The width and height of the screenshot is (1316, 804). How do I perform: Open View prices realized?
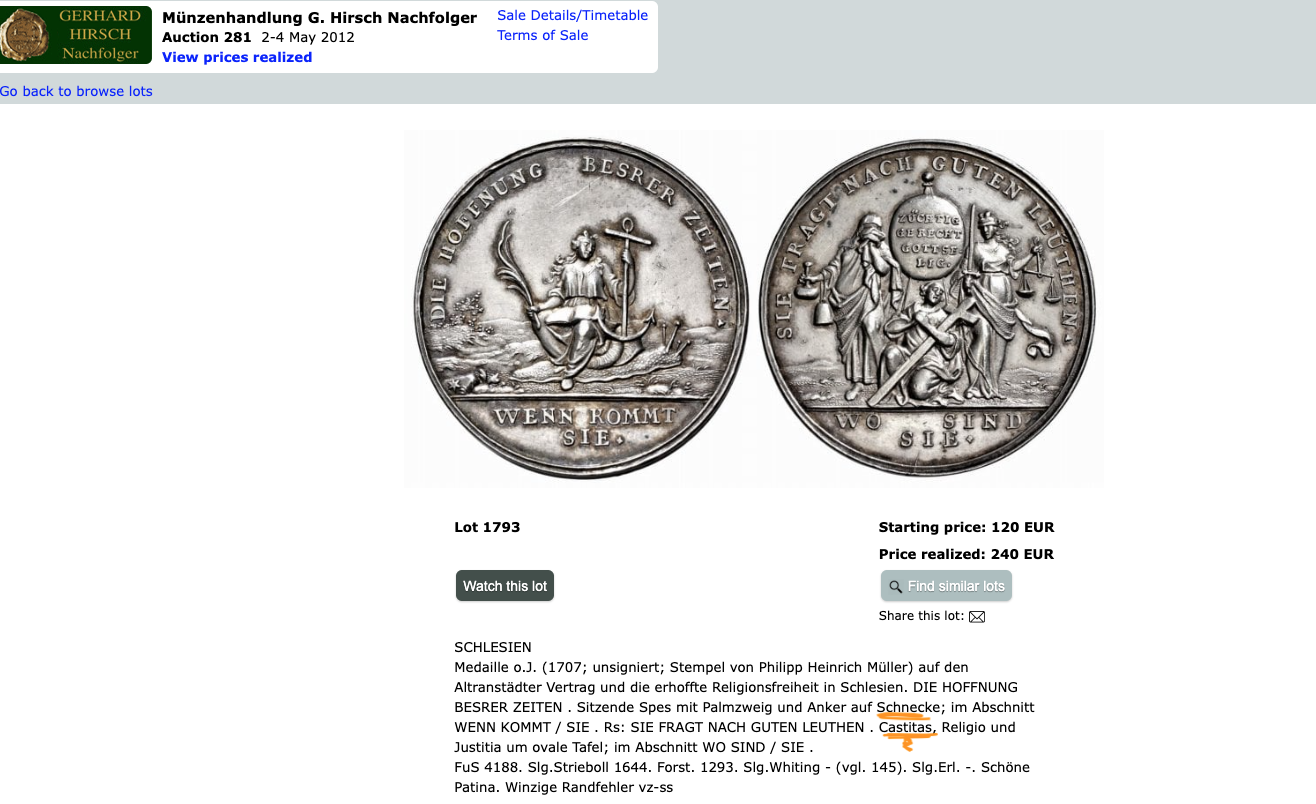pyautogui.click(x=237, y=57)
